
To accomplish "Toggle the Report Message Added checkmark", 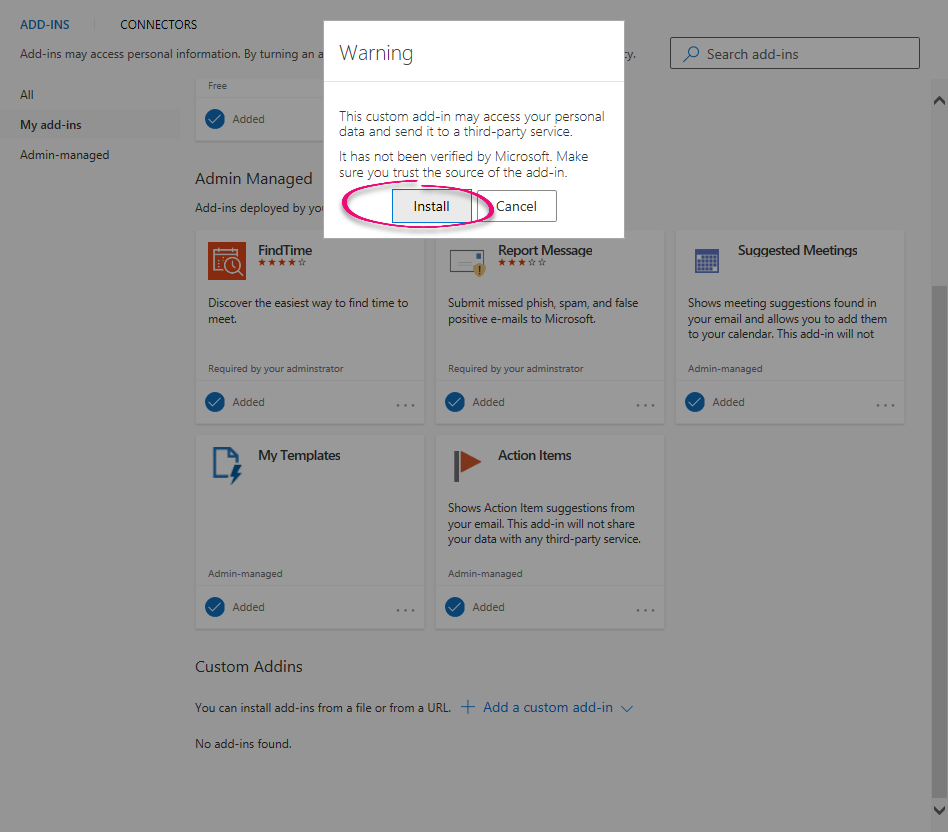I will tap(455, 402).
